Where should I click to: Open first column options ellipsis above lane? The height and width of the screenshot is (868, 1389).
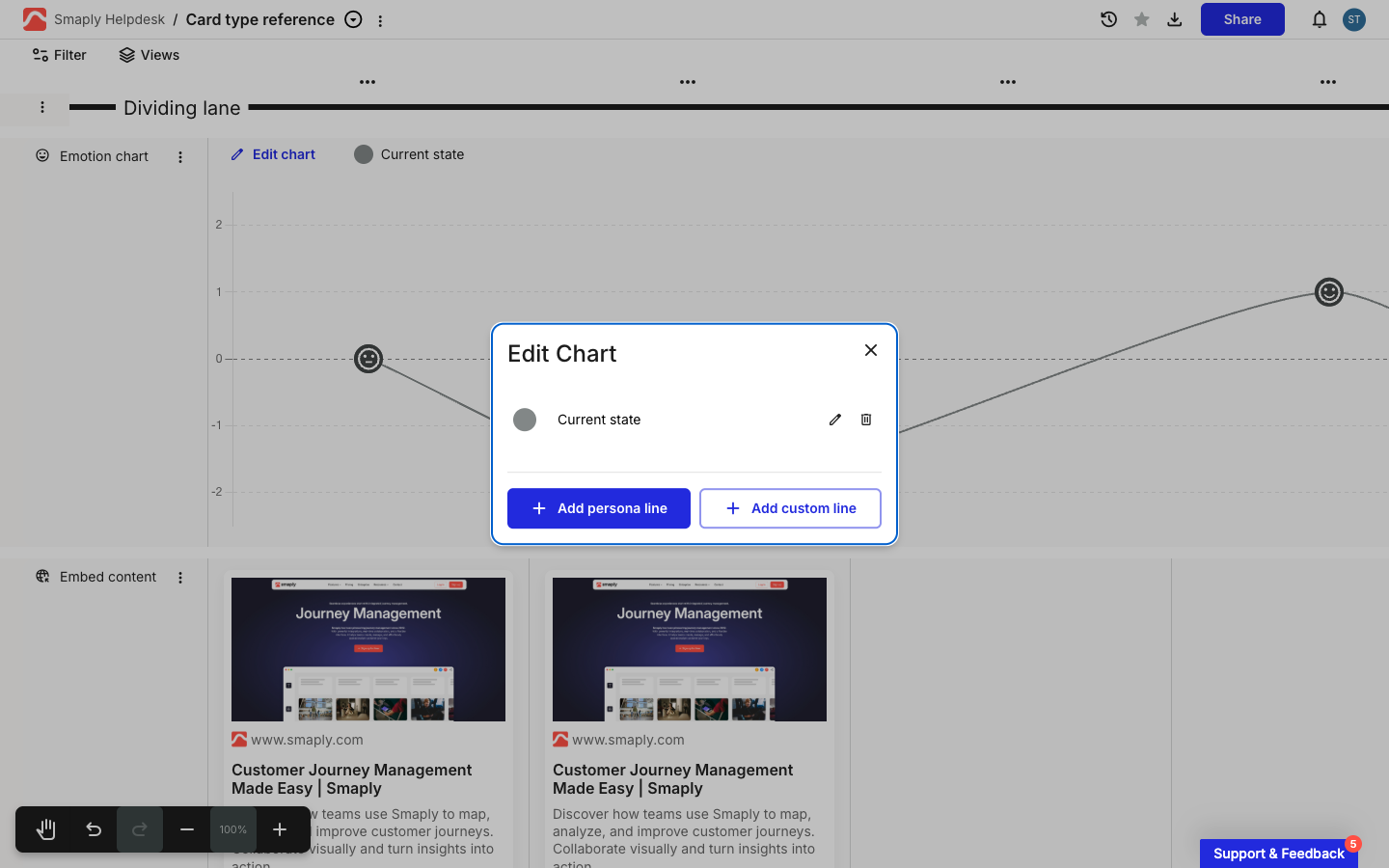[x=368, y=82]
